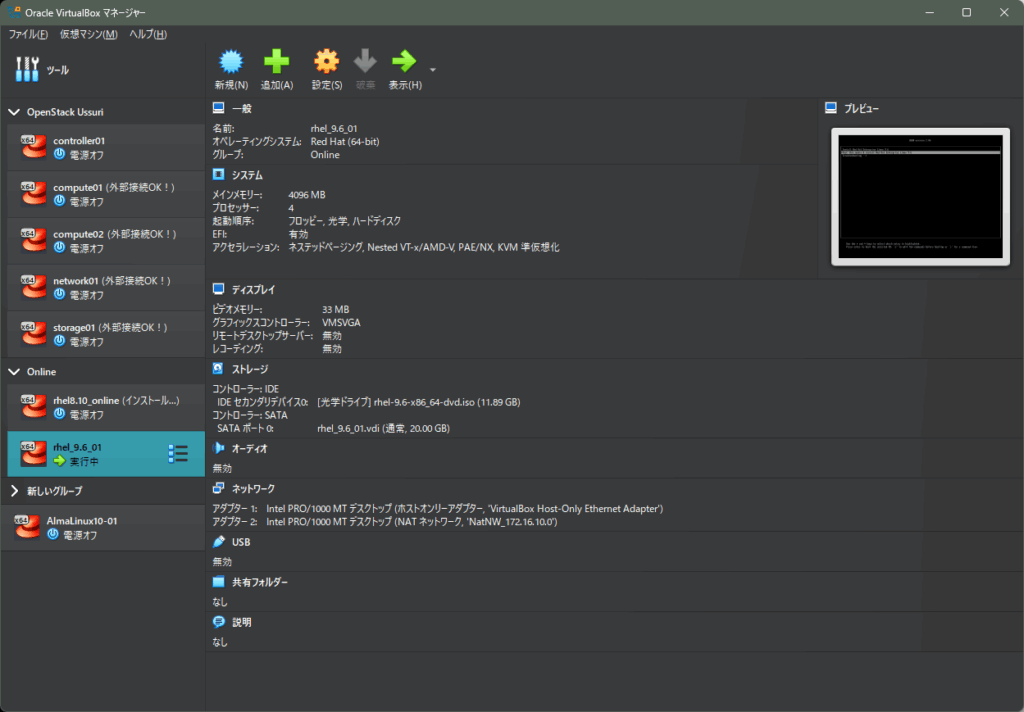Open 設定(S) settings gear icon
Viewport: 1024px width, 712px height.
pyautogui.click(x=327, y=61)
